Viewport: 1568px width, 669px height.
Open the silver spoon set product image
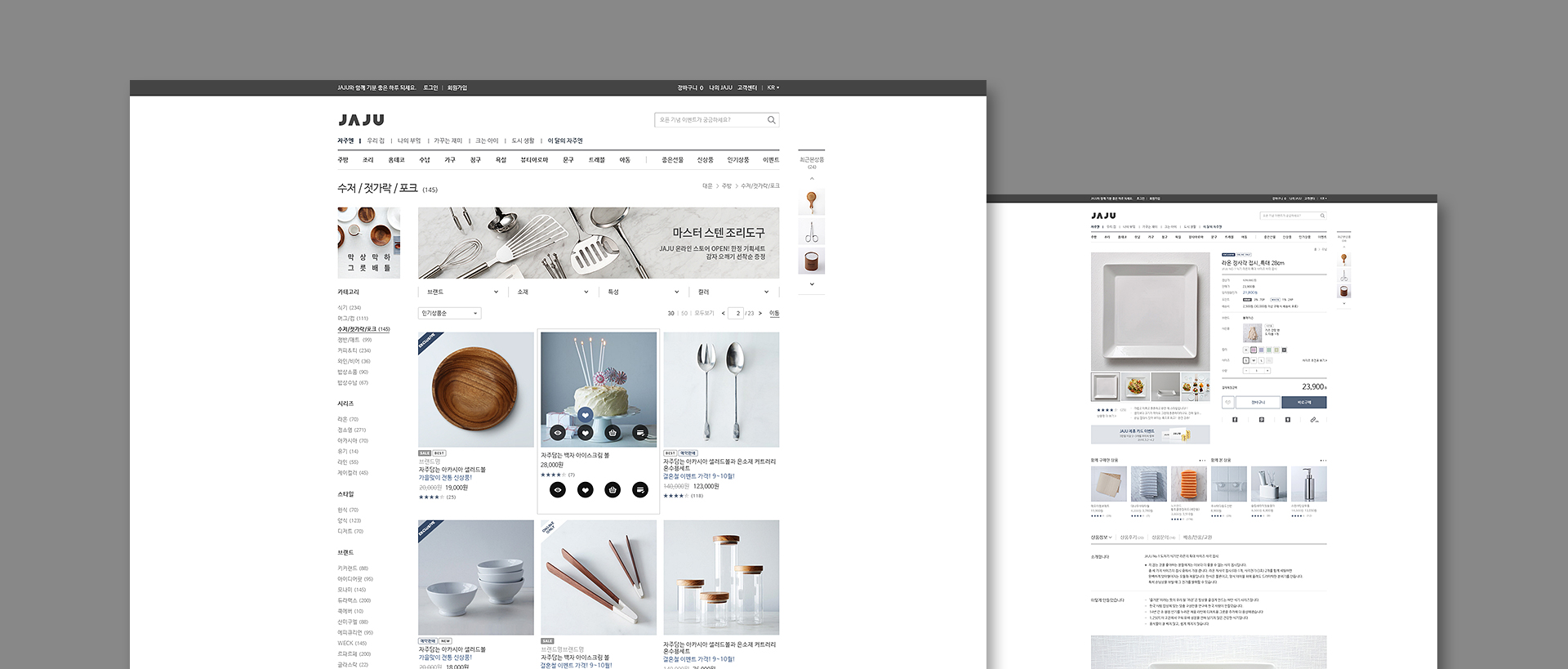tap(721, 390)
